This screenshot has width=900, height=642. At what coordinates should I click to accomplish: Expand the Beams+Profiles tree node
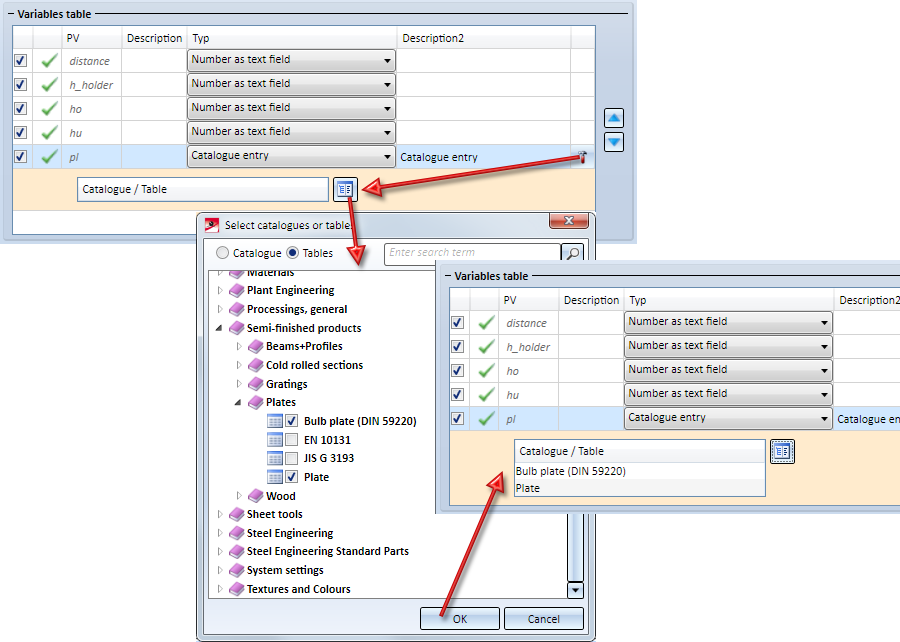239,347
